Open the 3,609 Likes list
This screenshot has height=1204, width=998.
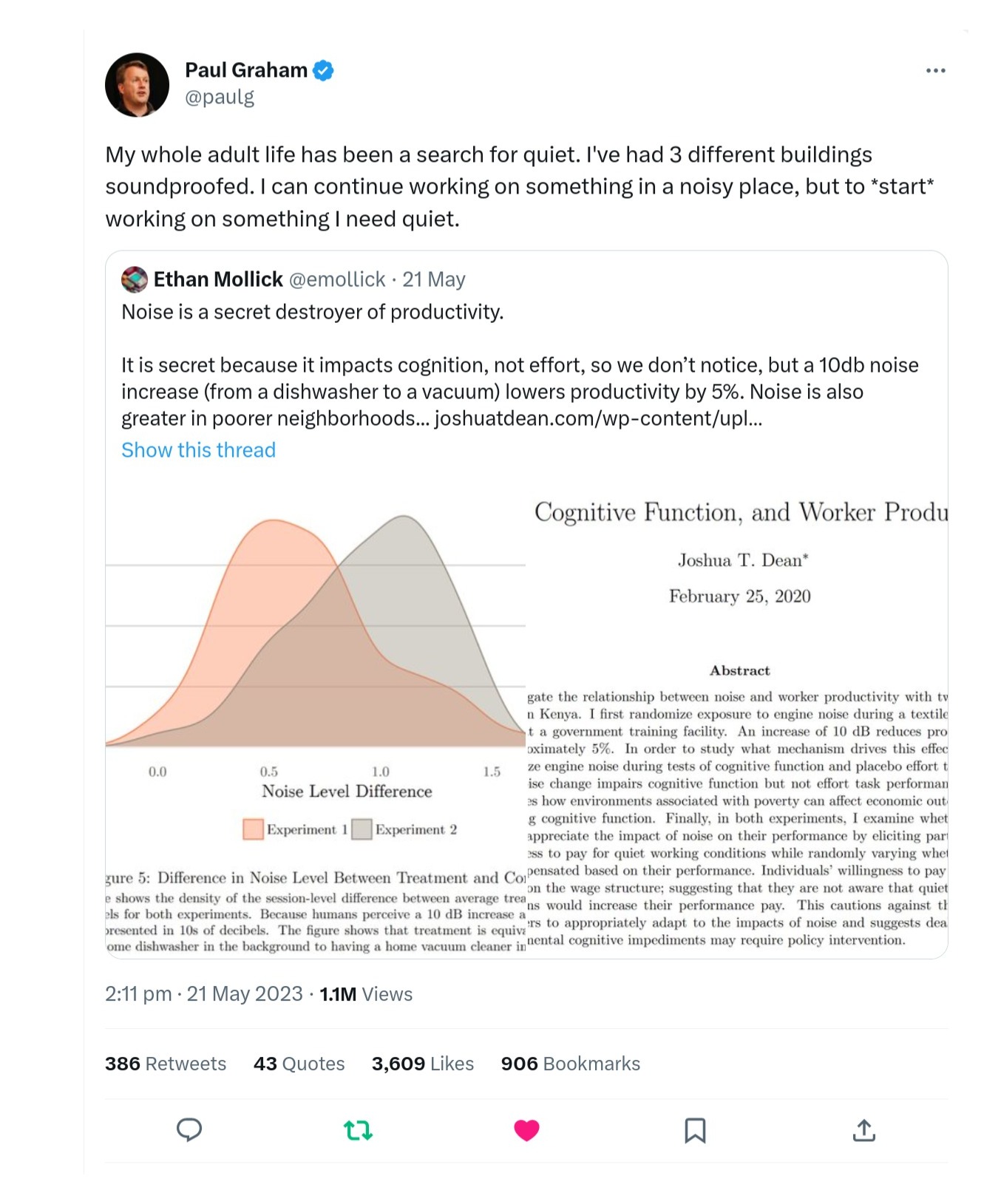(x=422, y=1064)
